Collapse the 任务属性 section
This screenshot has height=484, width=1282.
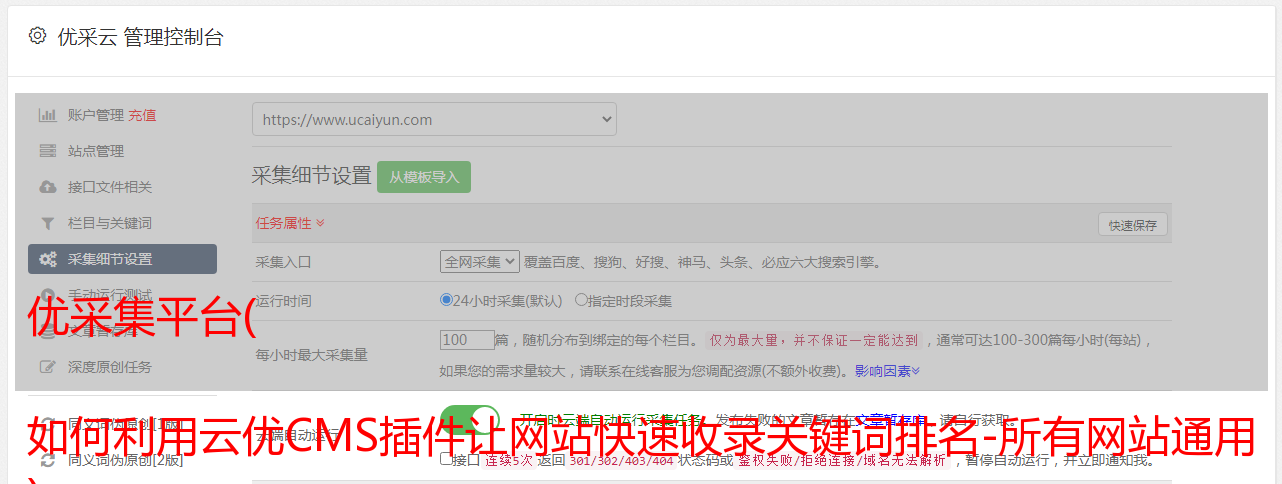pyautogui.click(x=290, y=223)
